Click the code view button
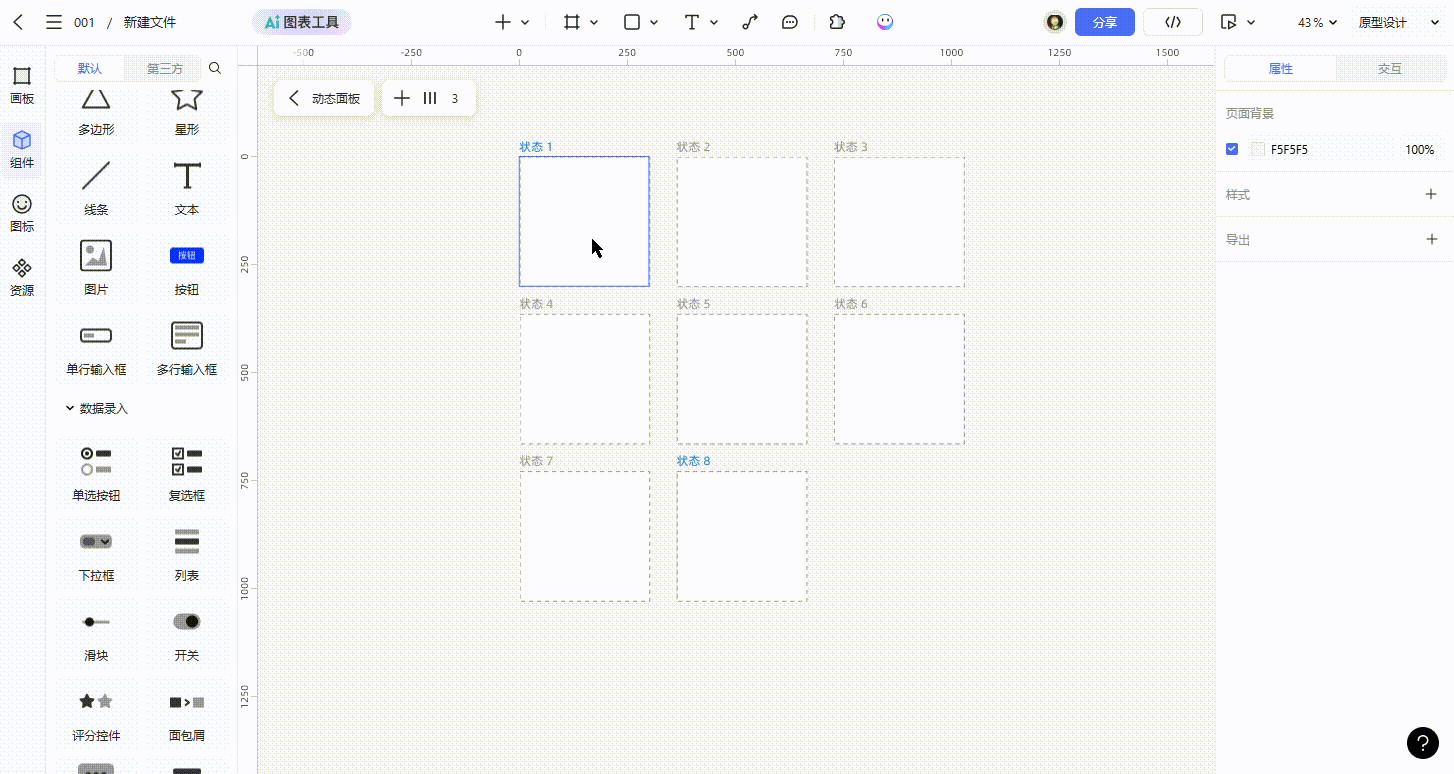 pos(1173,22)
